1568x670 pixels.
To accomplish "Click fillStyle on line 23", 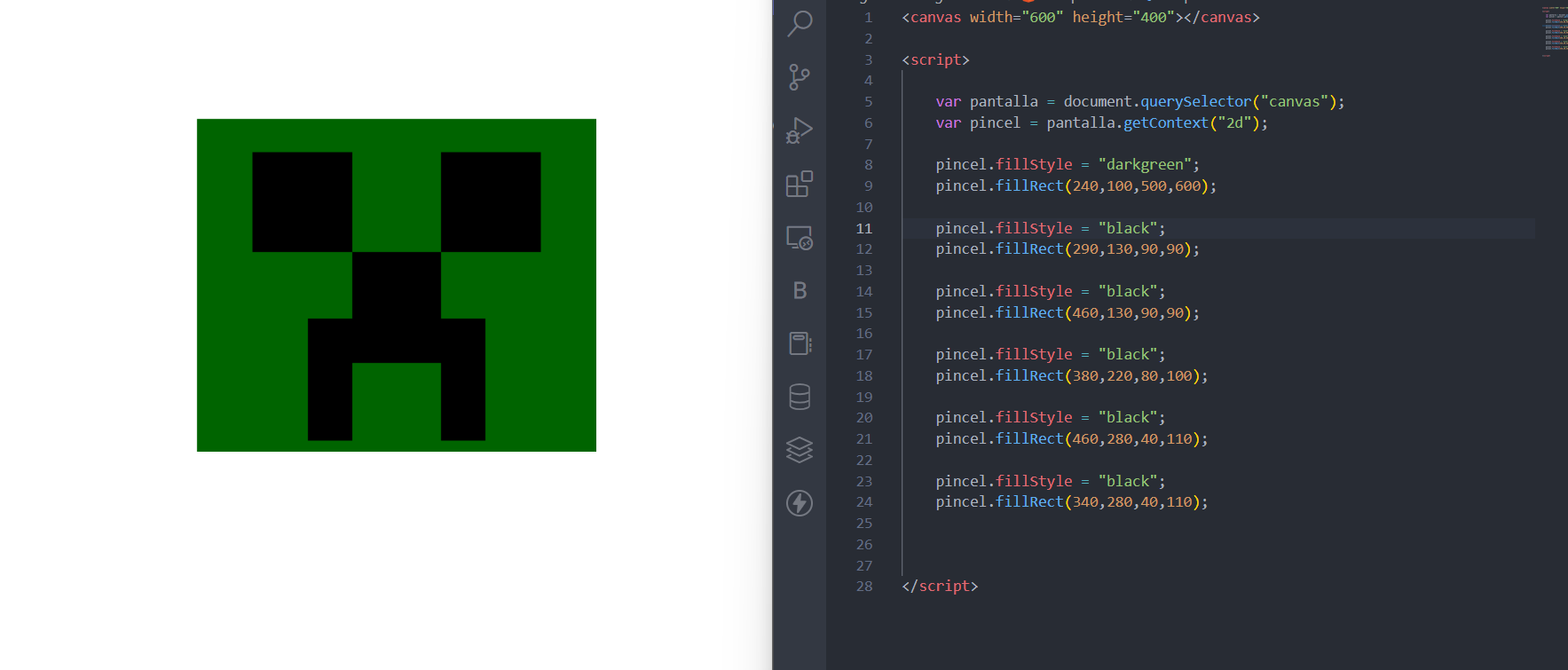I will 1034,482.
